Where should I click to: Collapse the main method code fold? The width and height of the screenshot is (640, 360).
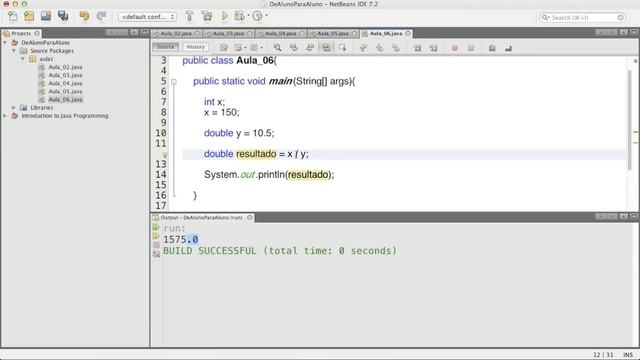point(174,82)
